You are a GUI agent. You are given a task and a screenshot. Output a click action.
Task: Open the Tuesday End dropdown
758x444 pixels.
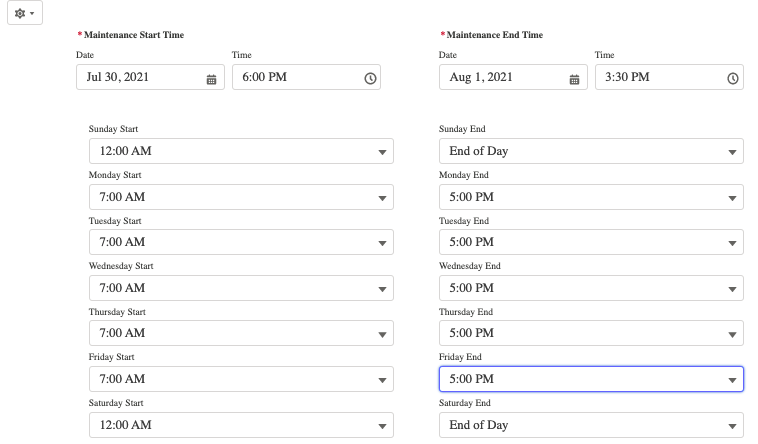click(x=590, y=242)
